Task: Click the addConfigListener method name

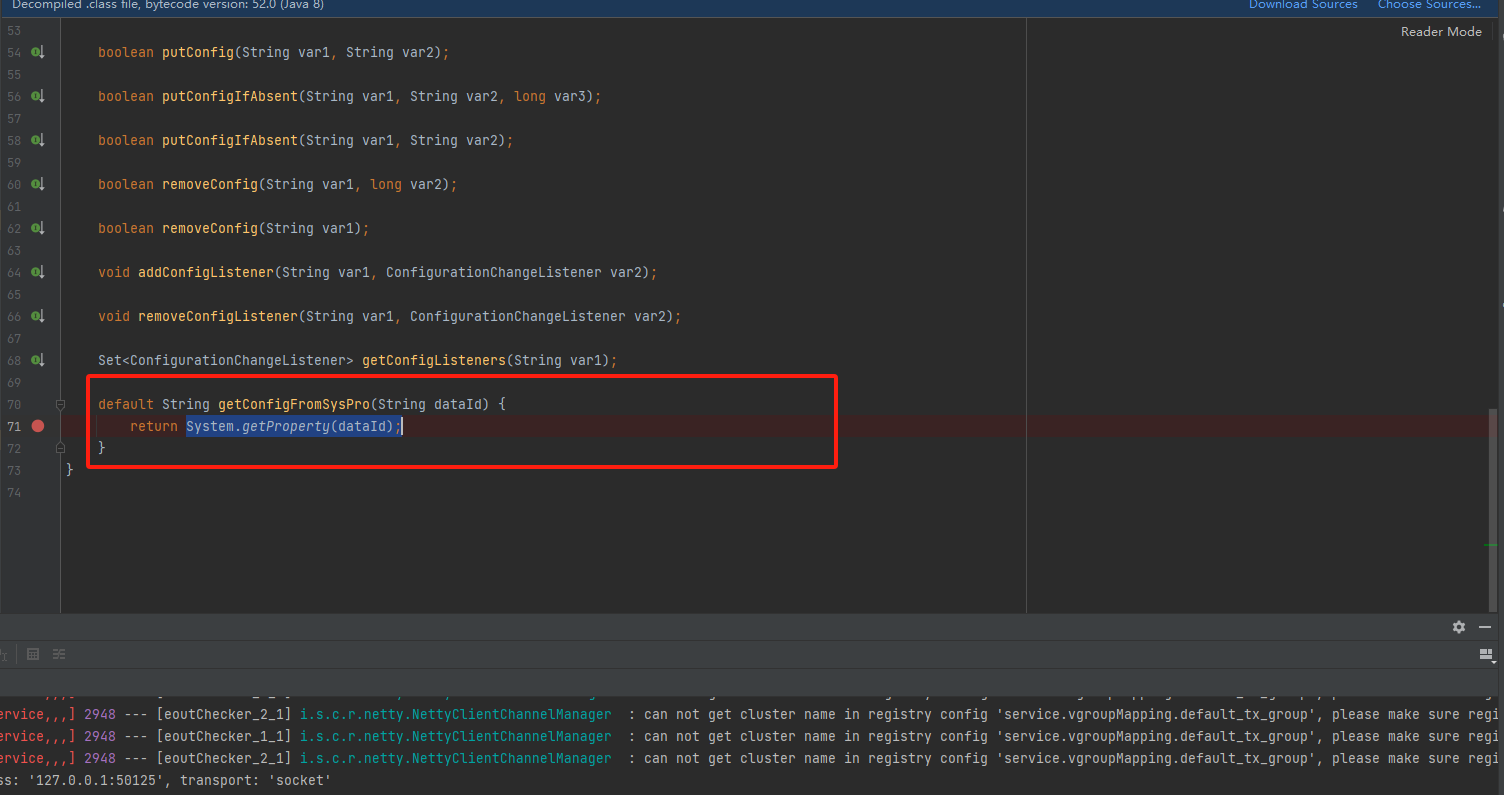Action: (206, 272)
